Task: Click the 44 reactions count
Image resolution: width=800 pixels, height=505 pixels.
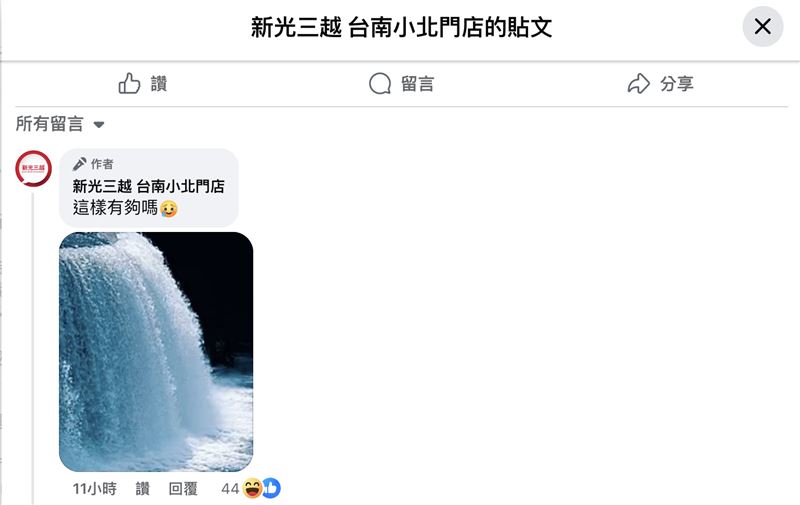Action: pos(230,489)
